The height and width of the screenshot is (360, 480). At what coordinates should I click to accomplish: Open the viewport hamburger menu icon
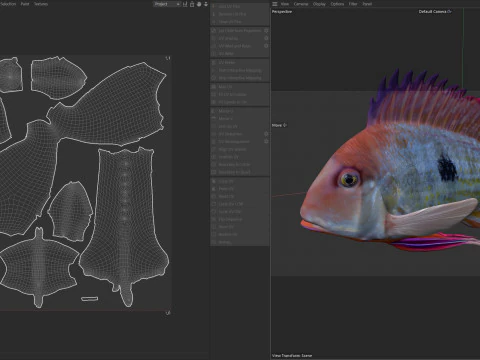275,4
